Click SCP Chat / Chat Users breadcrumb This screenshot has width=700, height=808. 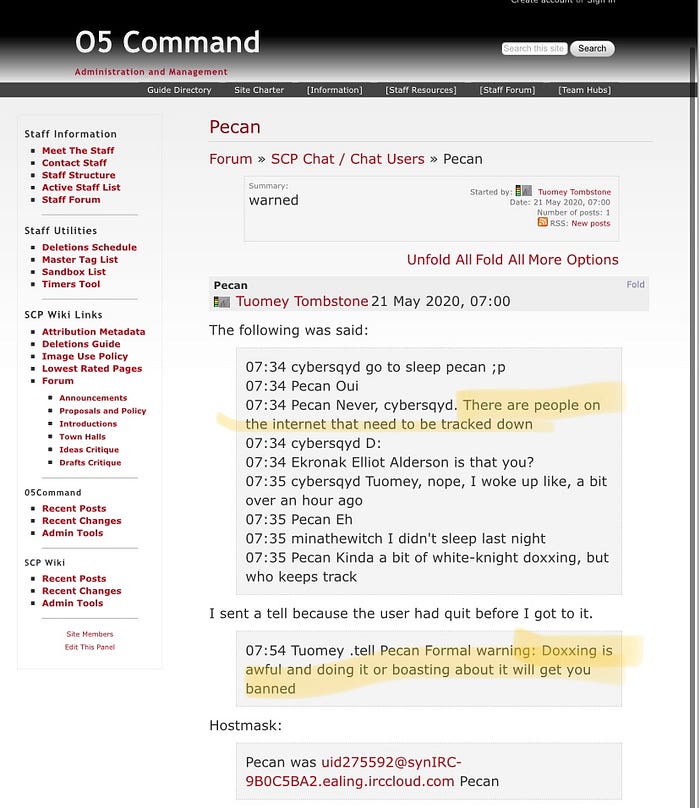[347, 159]
